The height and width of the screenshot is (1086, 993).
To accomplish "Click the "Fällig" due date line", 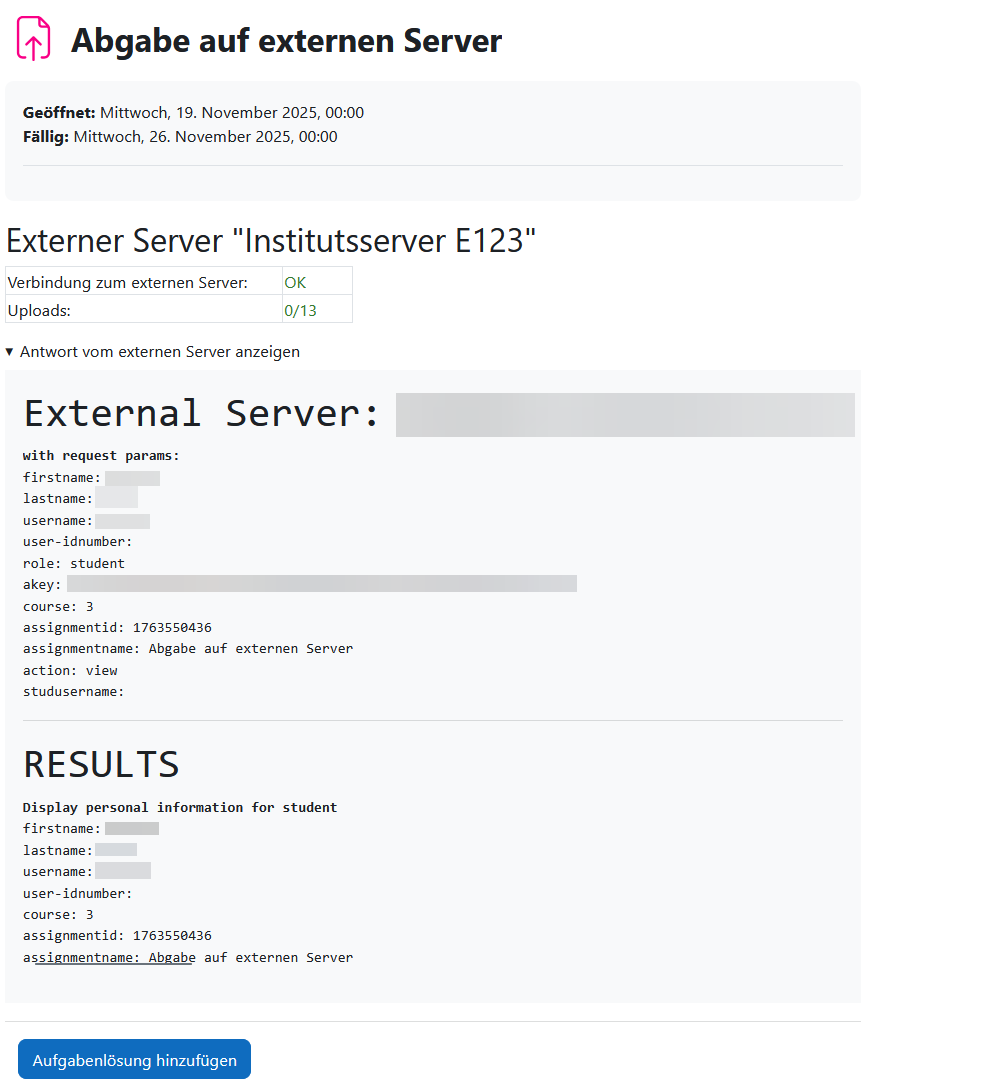I will pyautogui.click(x=180, y=137).
